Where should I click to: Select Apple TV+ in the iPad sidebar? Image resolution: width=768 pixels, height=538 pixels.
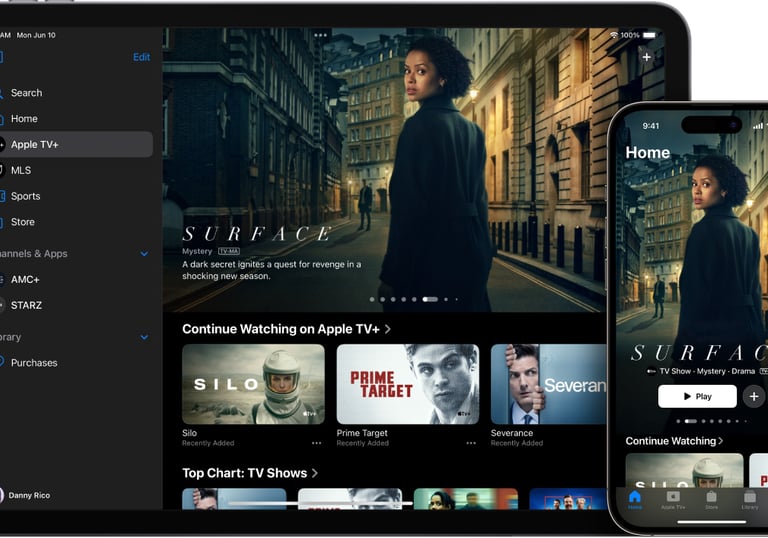pos(76,145)
